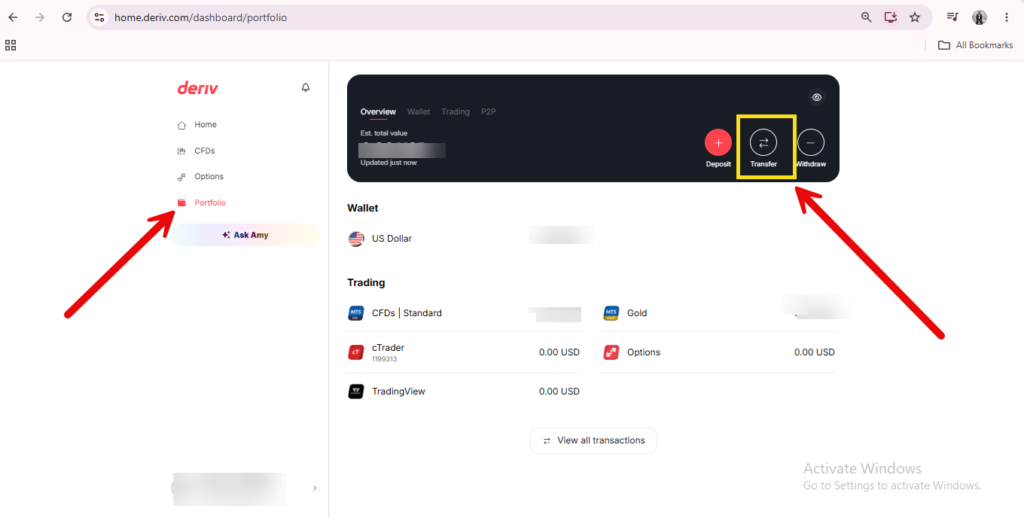Click View all transactions button
The width and height of the screenshot is (1024, 518).
tap(593, 440)
